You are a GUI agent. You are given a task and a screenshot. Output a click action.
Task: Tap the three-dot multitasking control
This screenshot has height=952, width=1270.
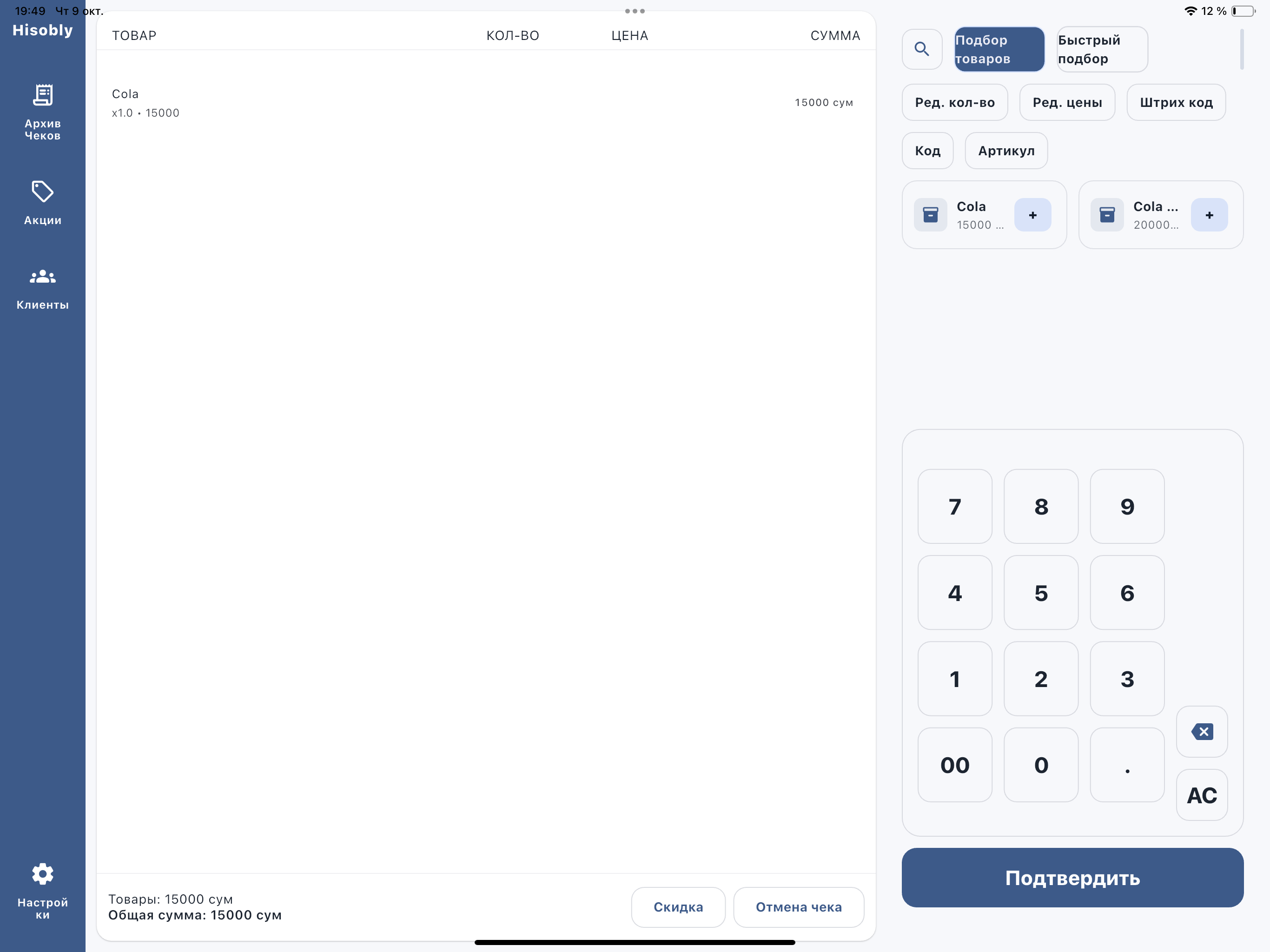pos(635,11)
